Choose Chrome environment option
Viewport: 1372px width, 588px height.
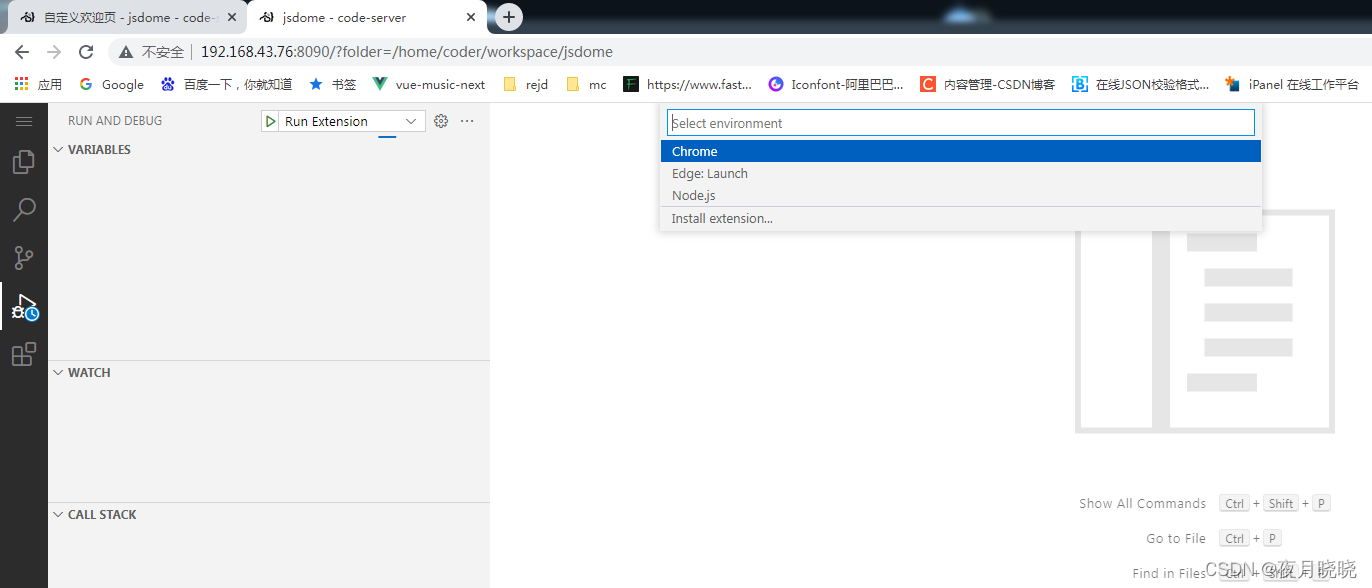pos(961,151)
